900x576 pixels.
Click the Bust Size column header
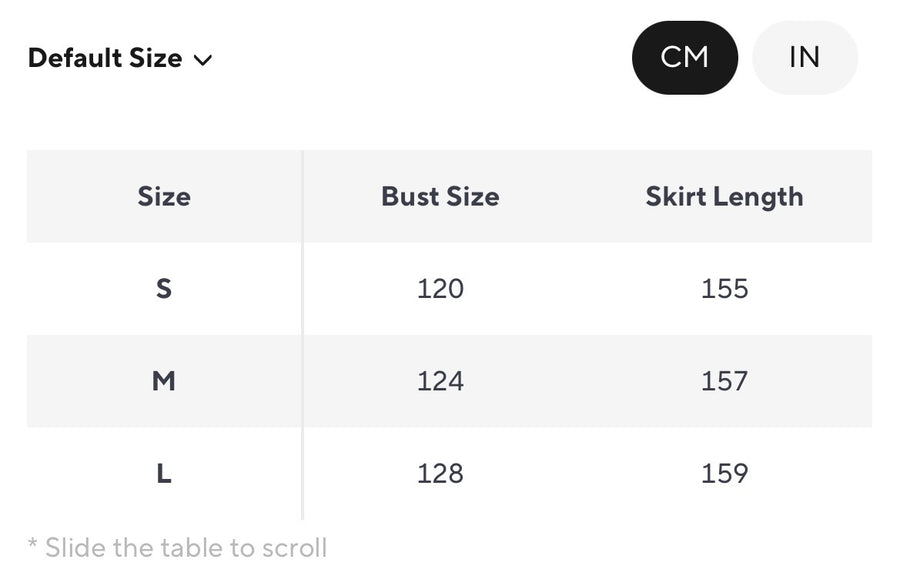coord(440,196)
